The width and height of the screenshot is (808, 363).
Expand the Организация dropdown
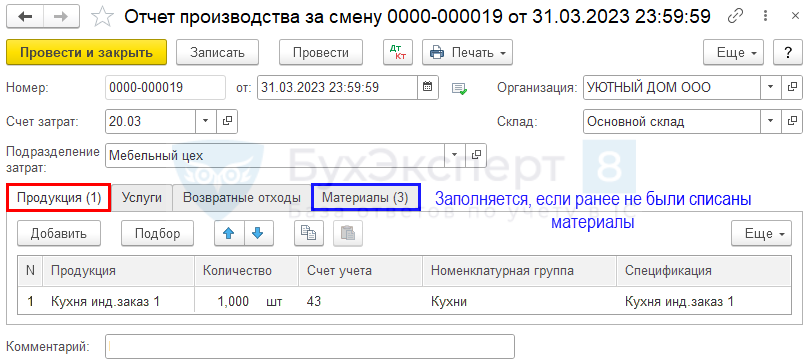[x=771, y=88]
